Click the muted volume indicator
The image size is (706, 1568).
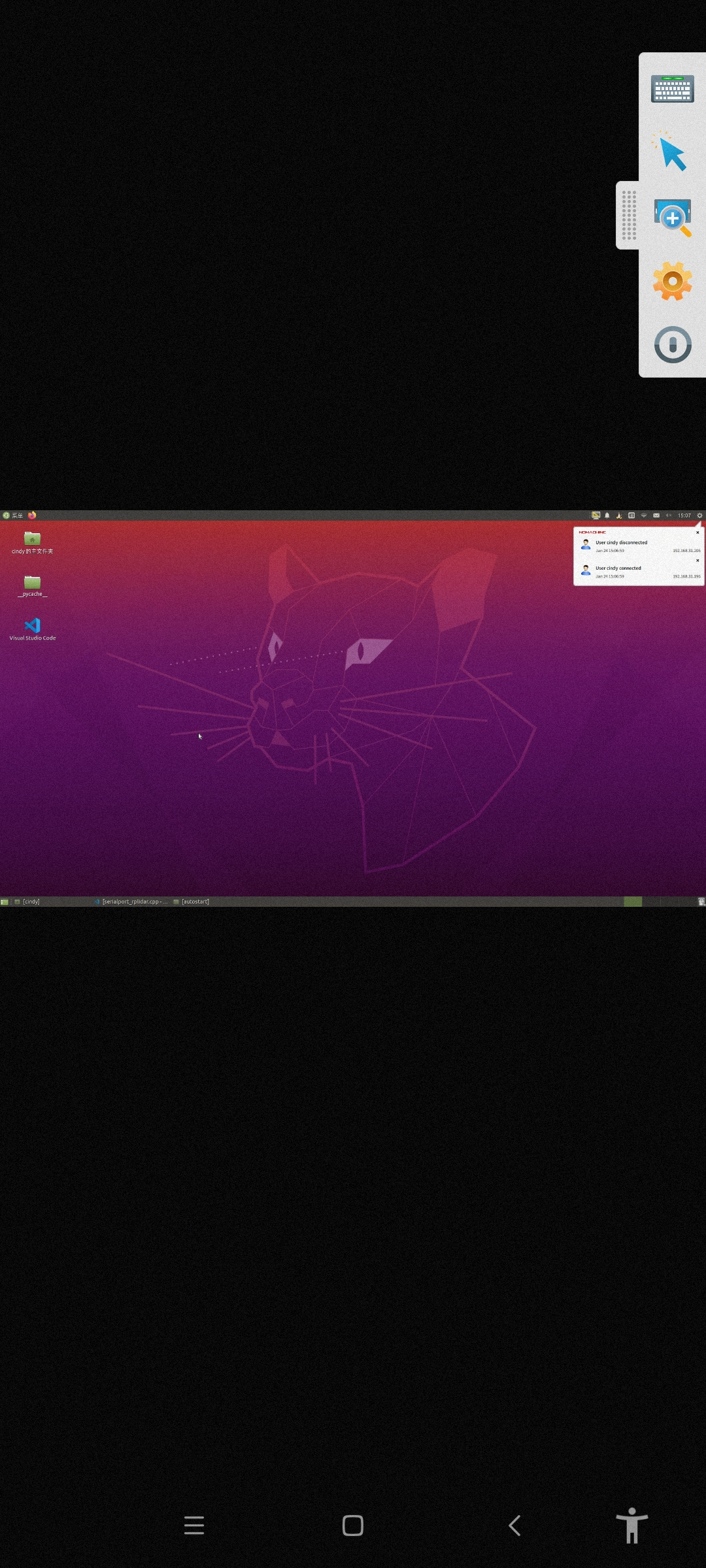click(x=669, y=515)
